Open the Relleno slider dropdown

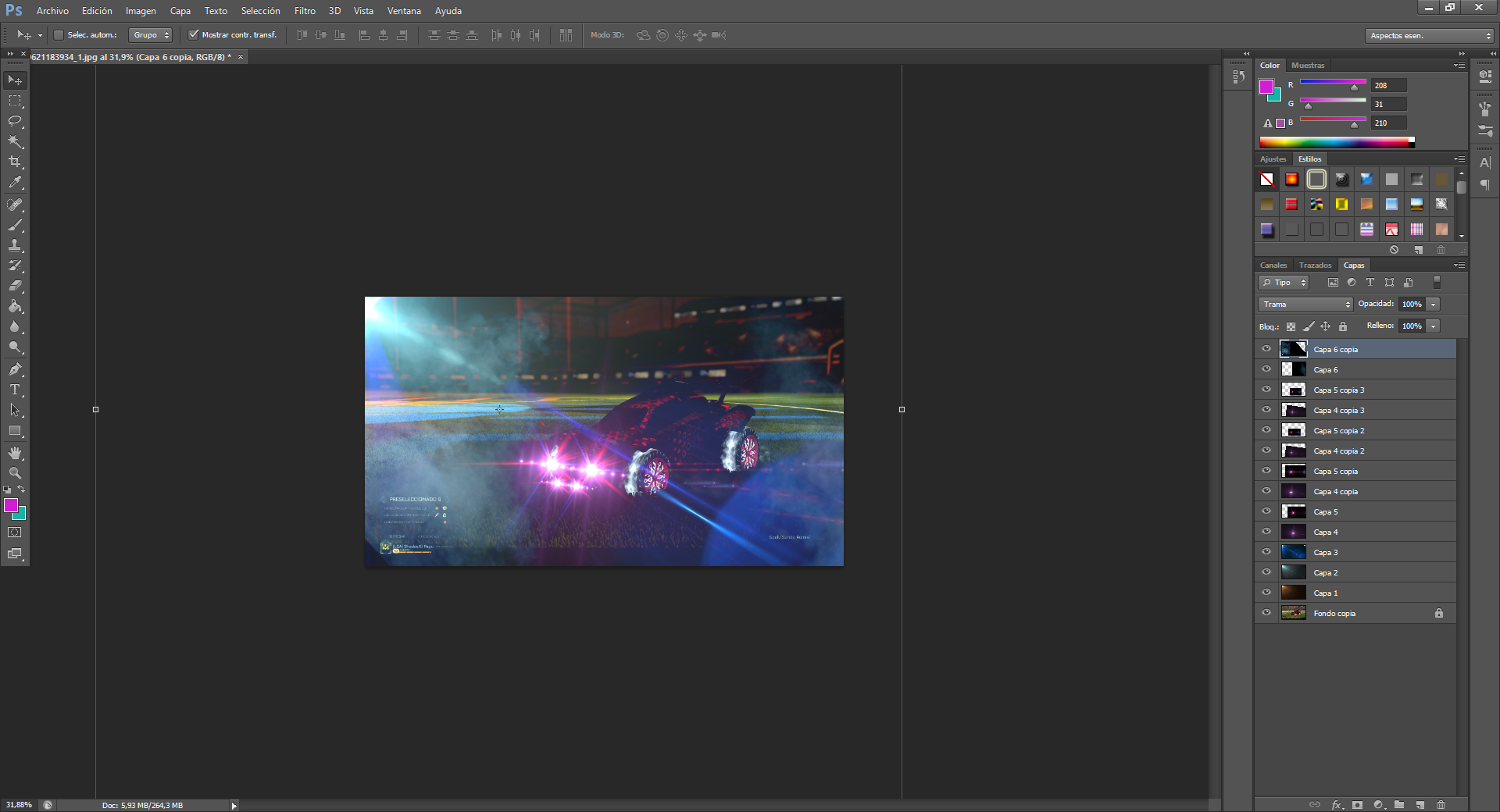(x=1433, y=326)
